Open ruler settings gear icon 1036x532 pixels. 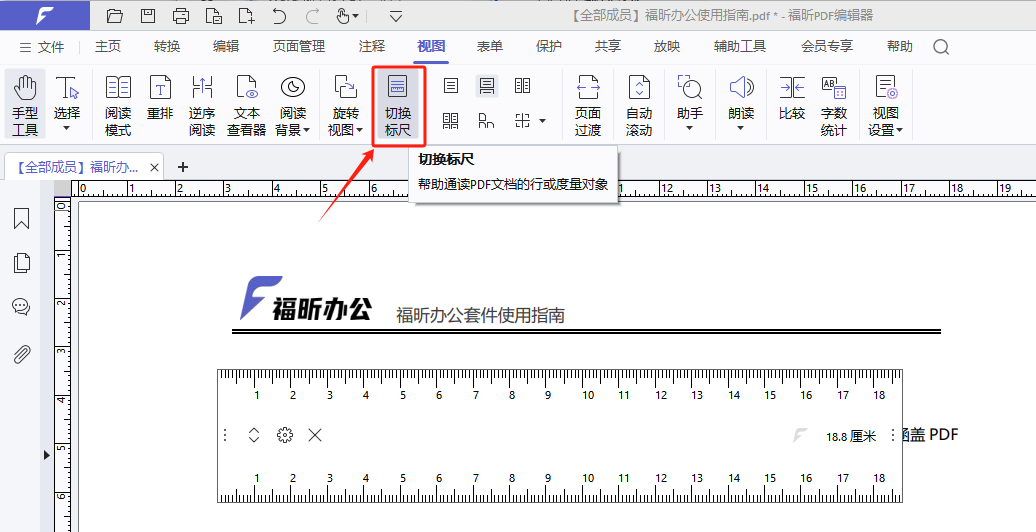point(285,435)
